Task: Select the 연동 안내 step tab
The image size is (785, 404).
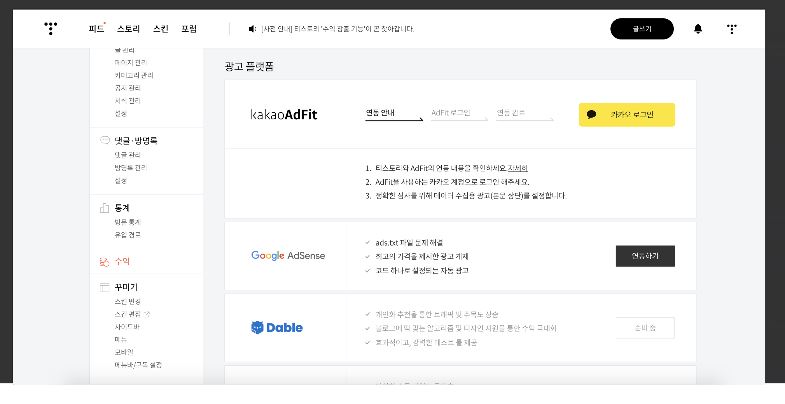Action: pyautogui.click(x=394, y=114)
